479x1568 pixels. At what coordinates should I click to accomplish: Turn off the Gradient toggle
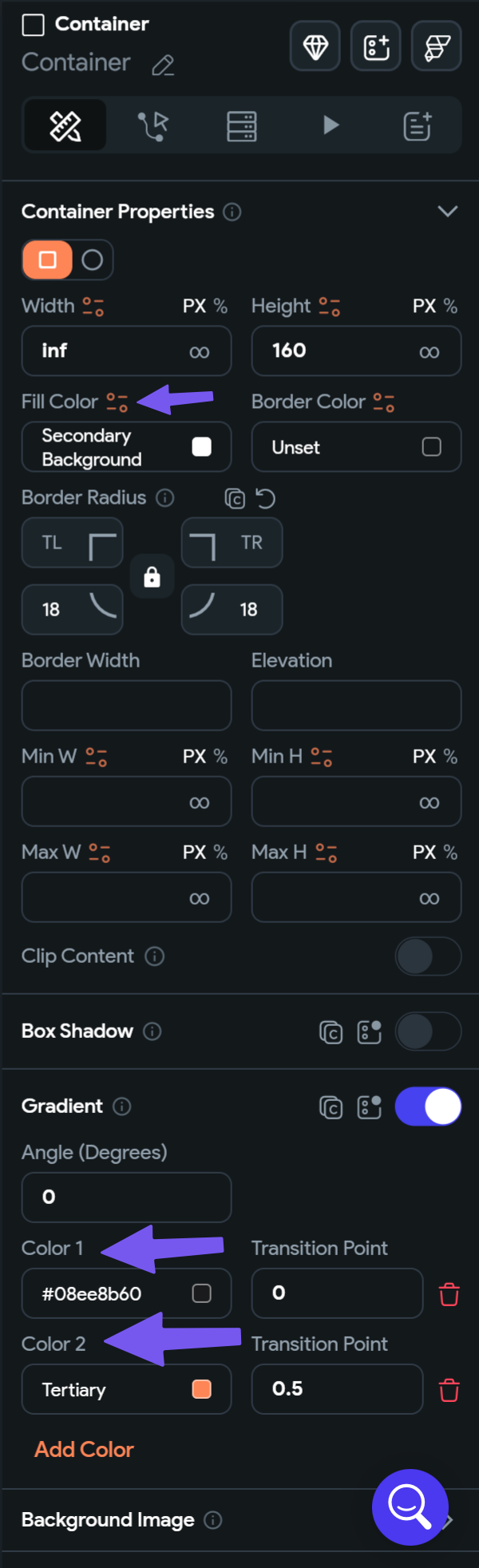point(428,1106)
